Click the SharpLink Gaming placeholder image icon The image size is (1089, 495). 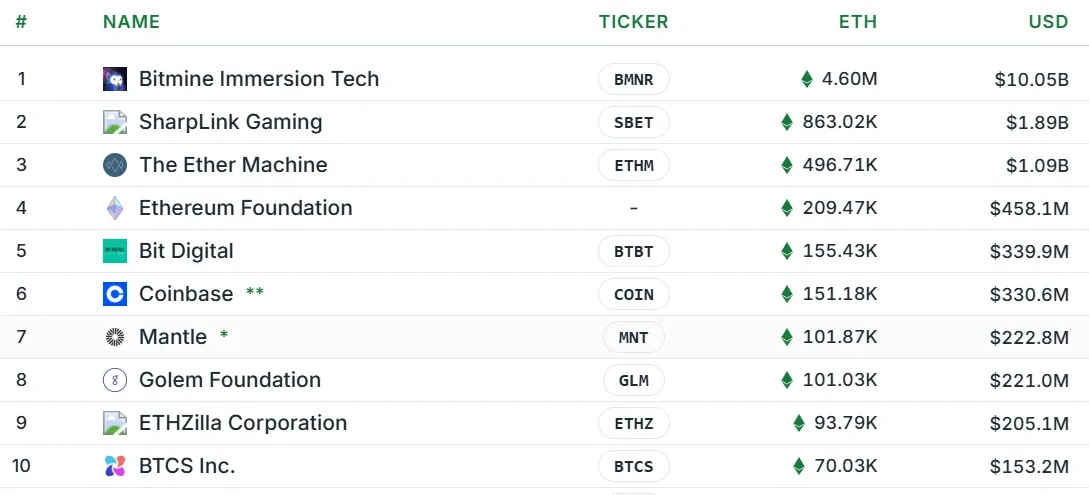[x=115, y=122]
